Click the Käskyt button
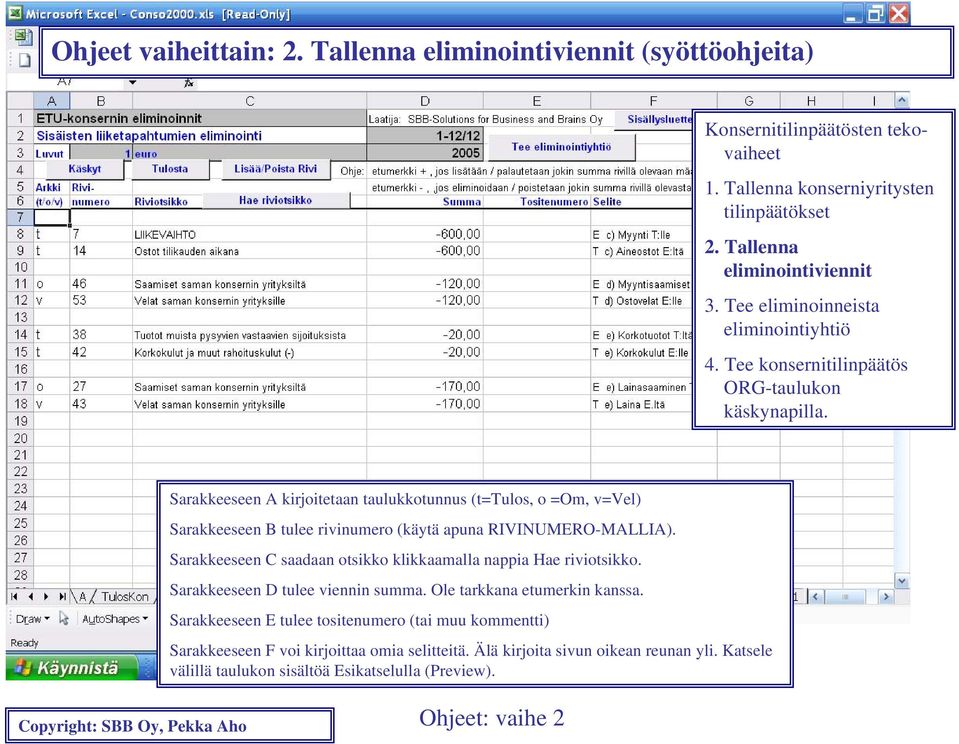 click(85, 169)
